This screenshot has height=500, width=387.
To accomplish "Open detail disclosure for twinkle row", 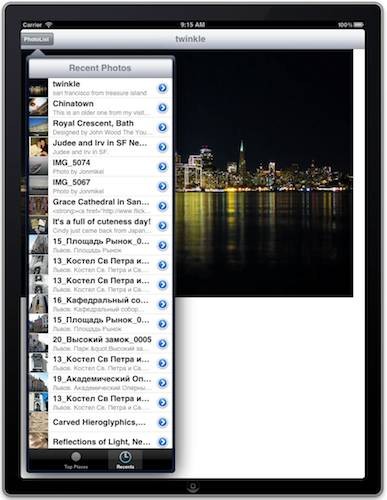I will click(162, 88).
